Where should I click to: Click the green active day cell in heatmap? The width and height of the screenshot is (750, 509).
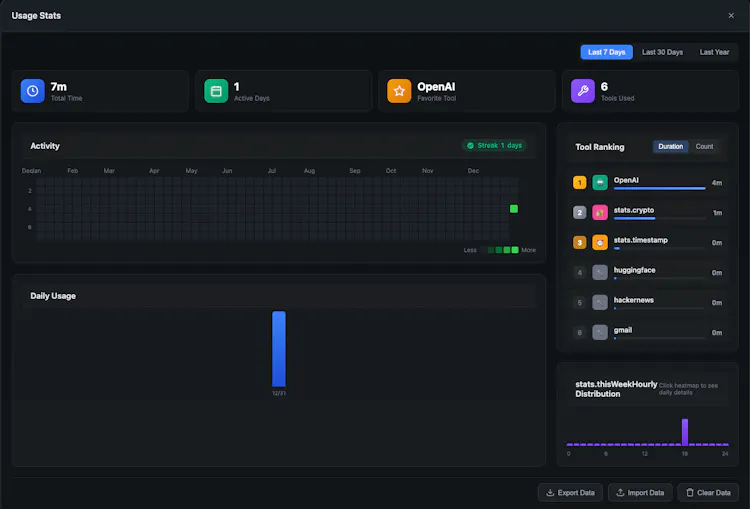(514, 209)
